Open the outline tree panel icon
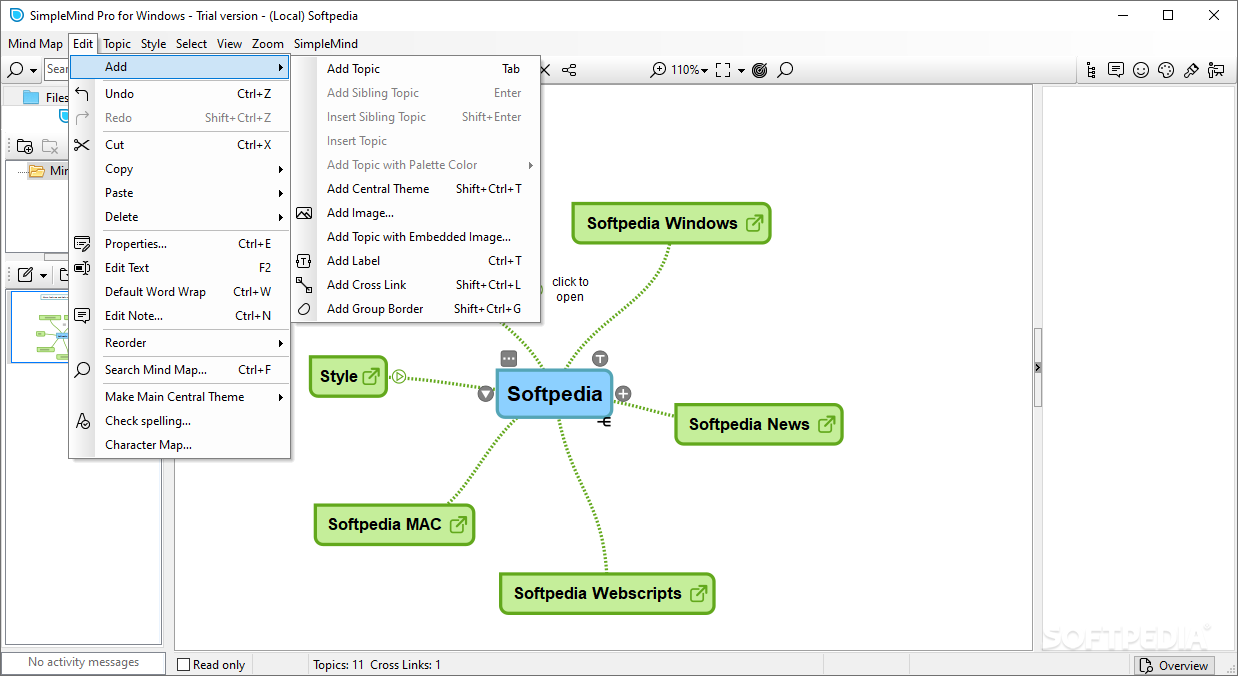 (1090, 70)
